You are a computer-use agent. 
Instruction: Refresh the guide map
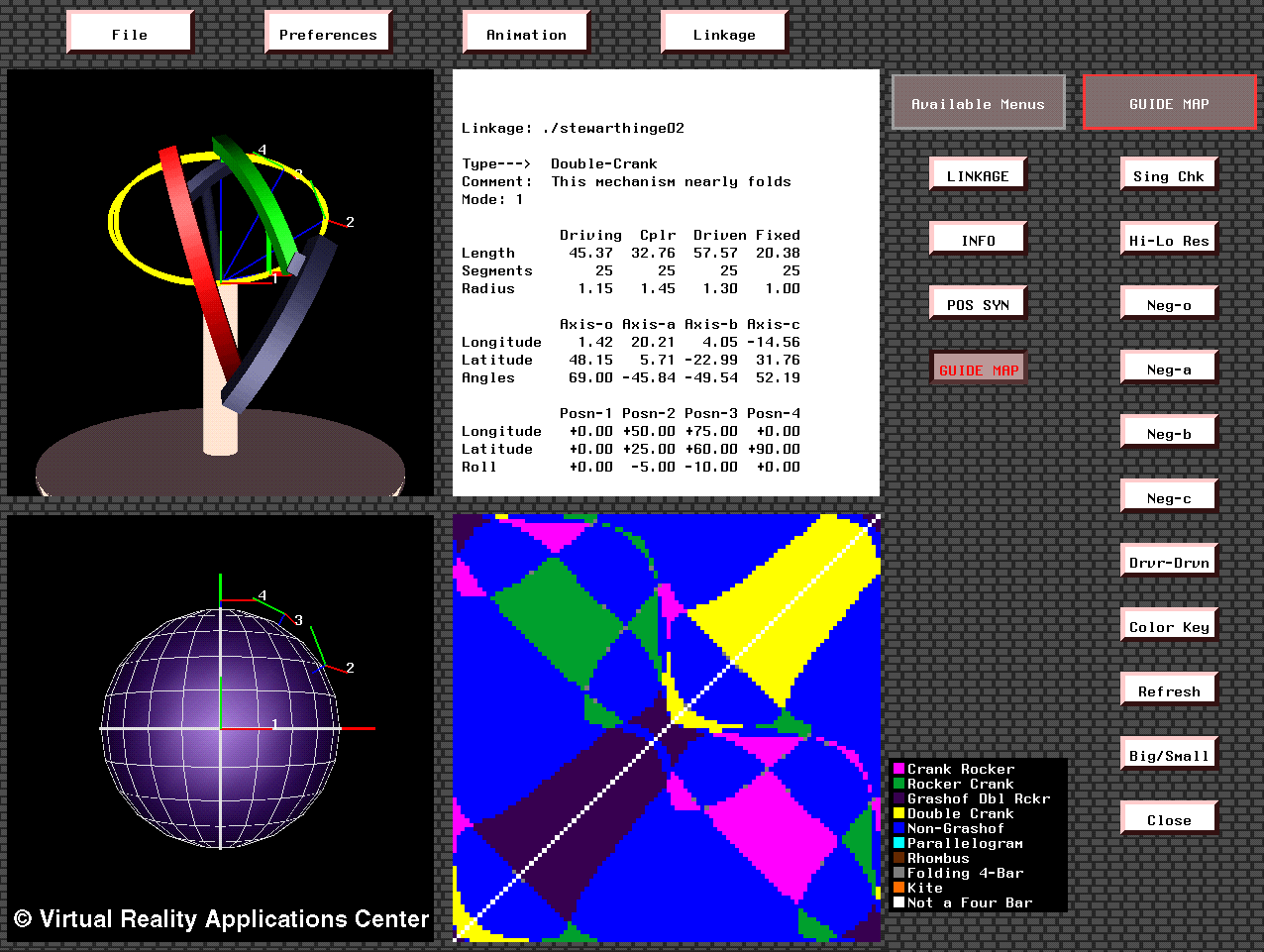click(1169, 690)
